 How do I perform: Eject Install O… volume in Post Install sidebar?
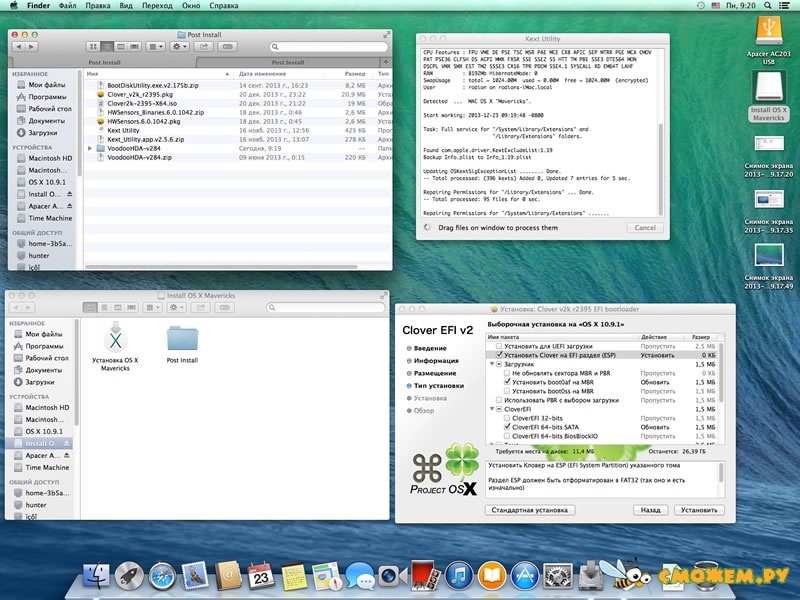coord(69,194)
